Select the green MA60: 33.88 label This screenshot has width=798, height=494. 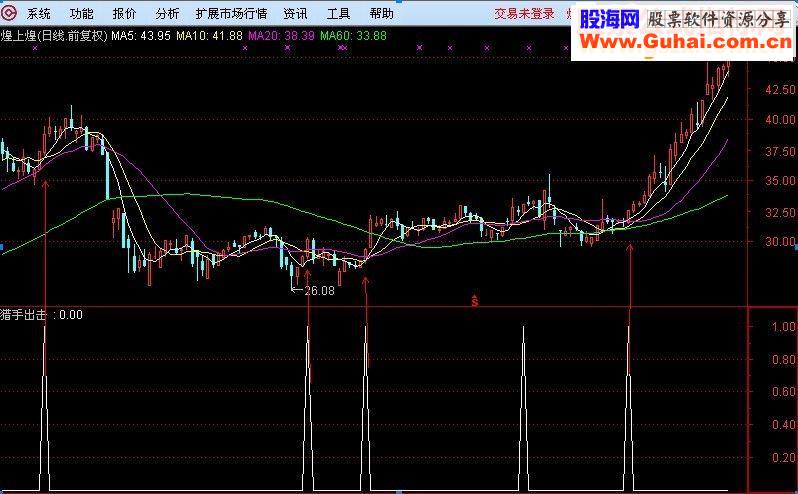click(353, 36)
